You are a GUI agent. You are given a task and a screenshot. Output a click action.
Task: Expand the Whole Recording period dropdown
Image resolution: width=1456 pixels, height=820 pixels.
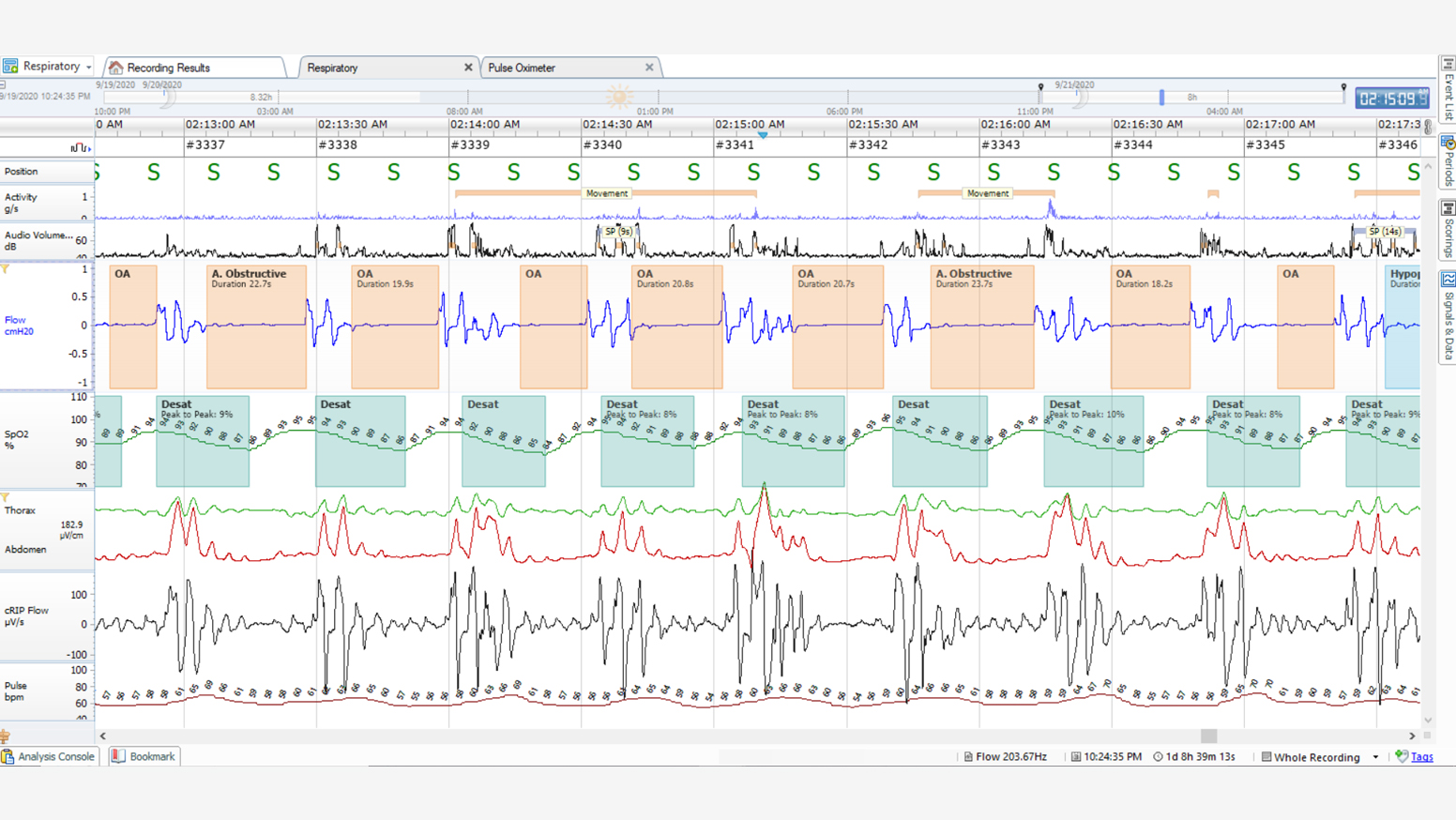[1375, 757]
